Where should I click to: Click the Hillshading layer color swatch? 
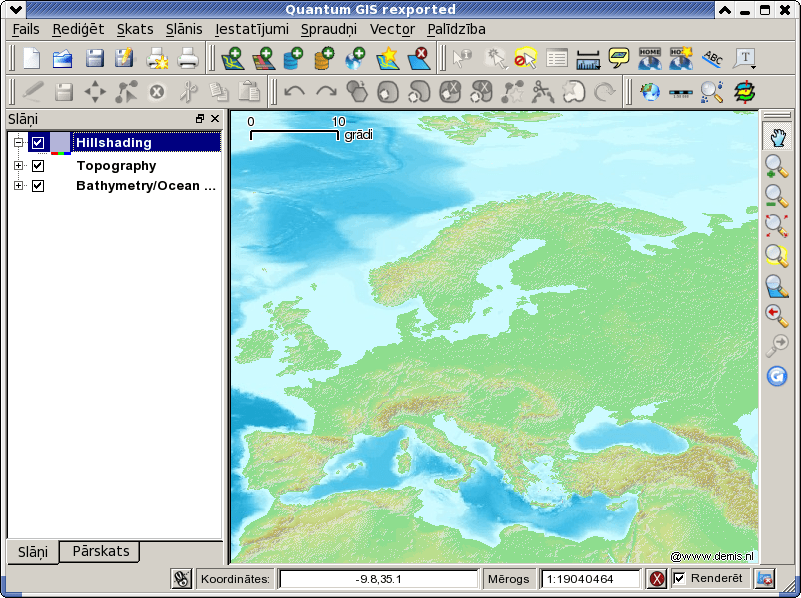(x=60, y=142)
